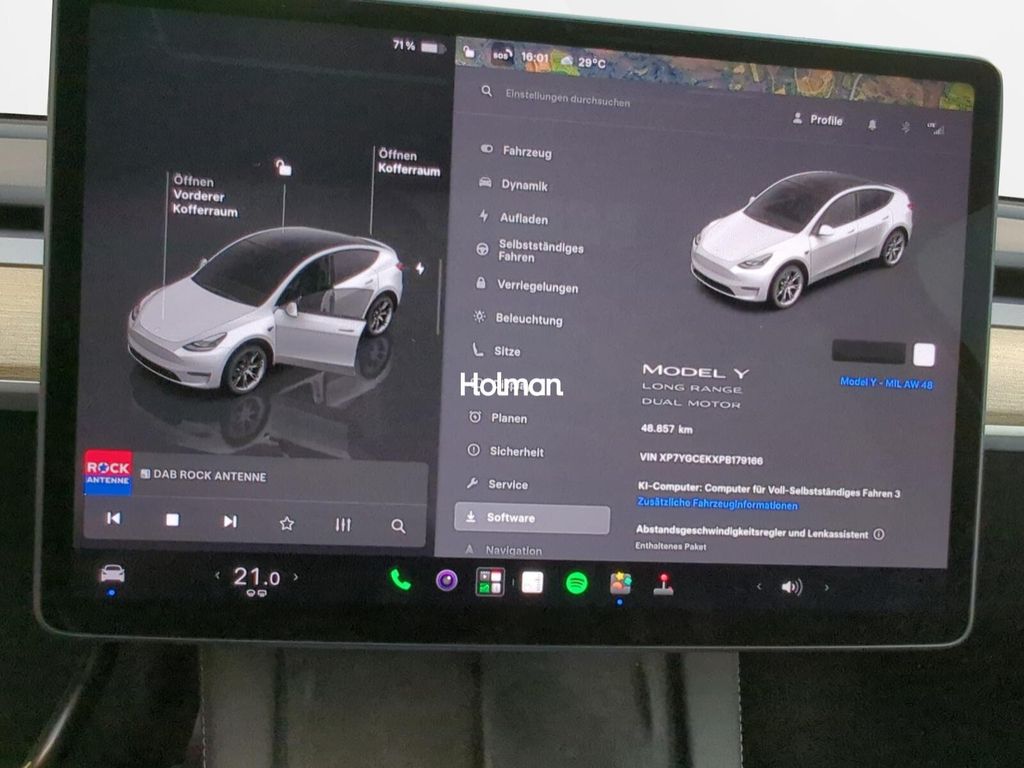This screenshot has width=1024, height=768.
Task: Open the Sicherheit settings menu
Action: point(505,451)
